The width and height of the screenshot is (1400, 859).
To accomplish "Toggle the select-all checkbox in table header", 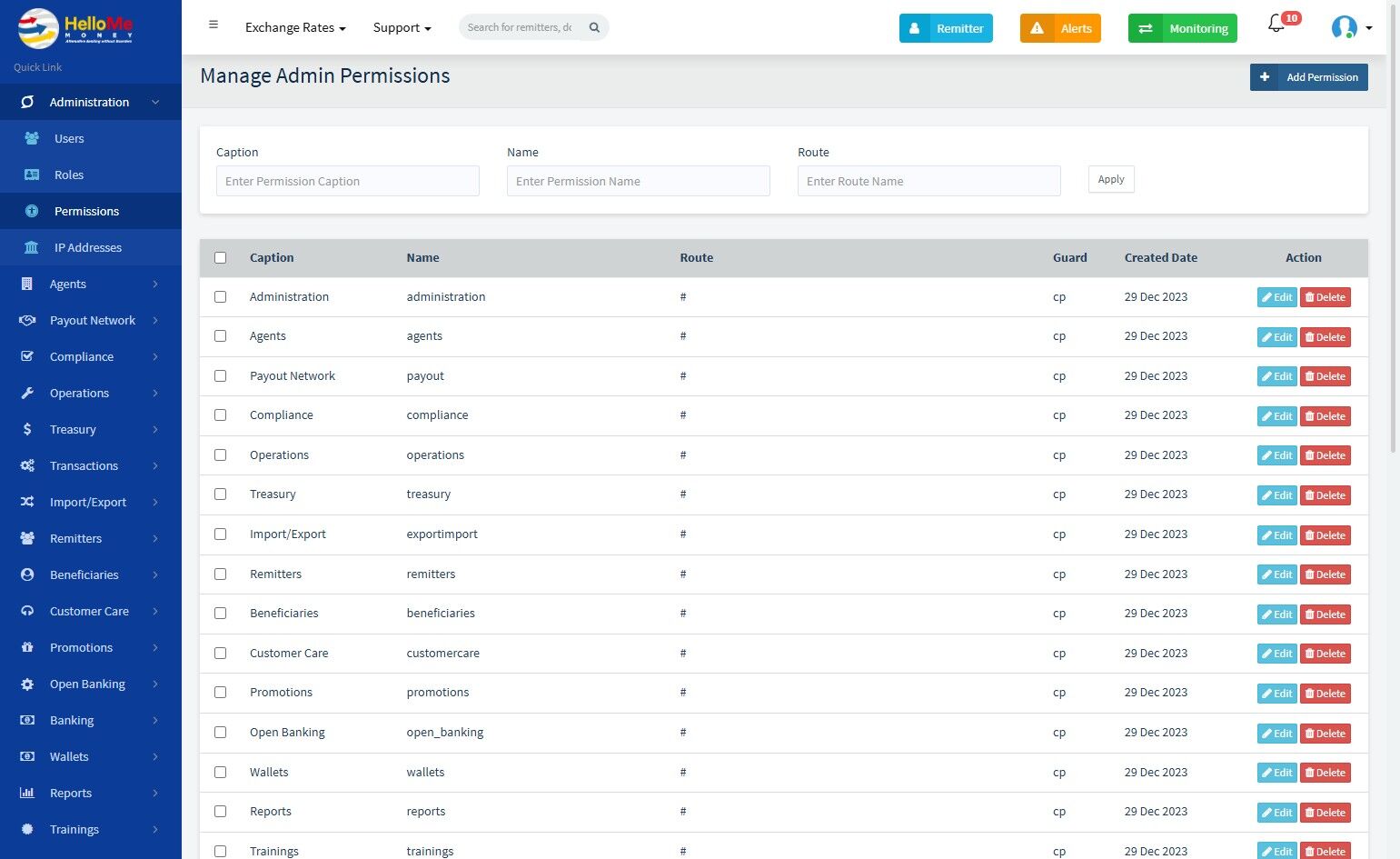I will click(220, 257).
